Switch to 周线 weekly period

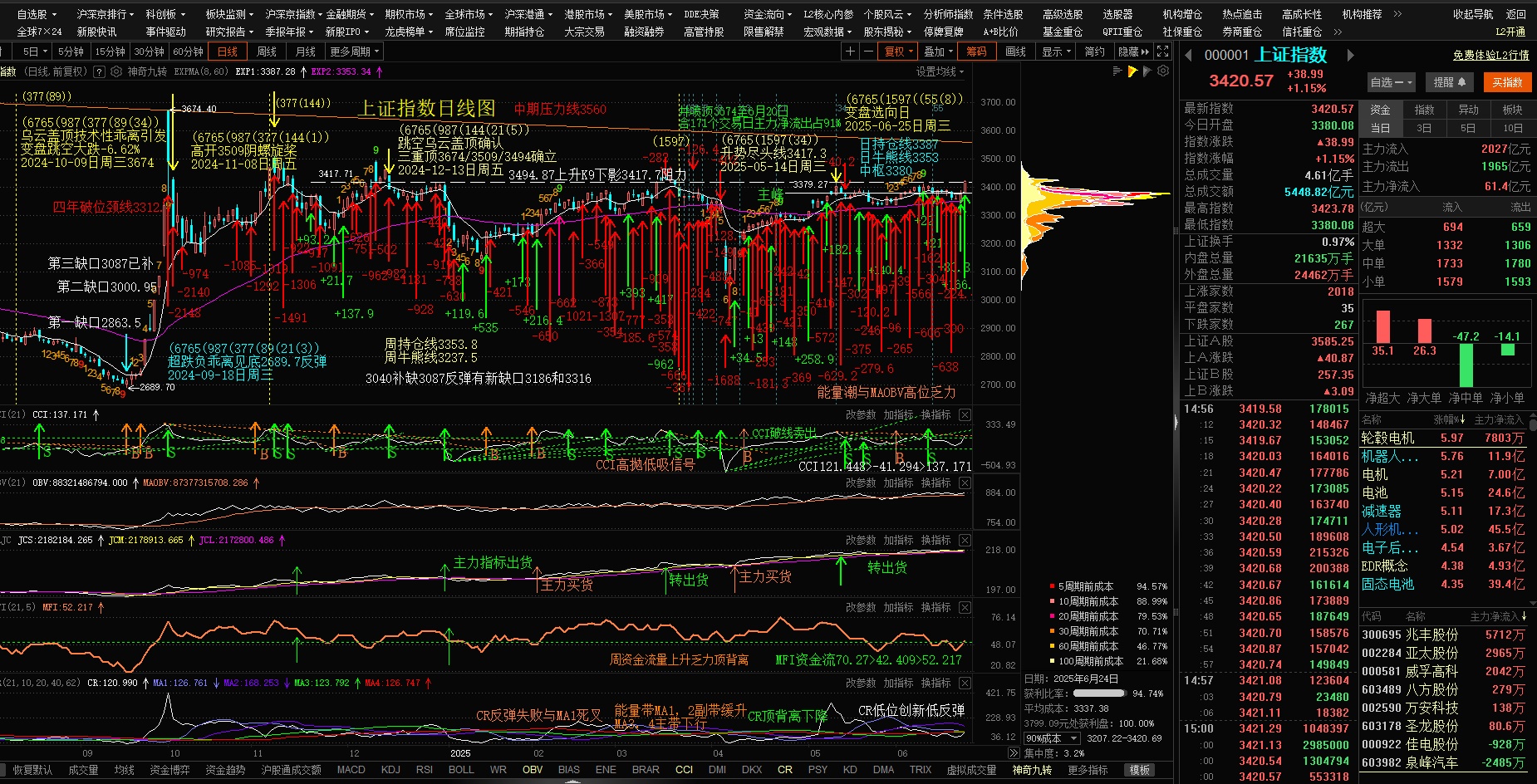[266, 51]
